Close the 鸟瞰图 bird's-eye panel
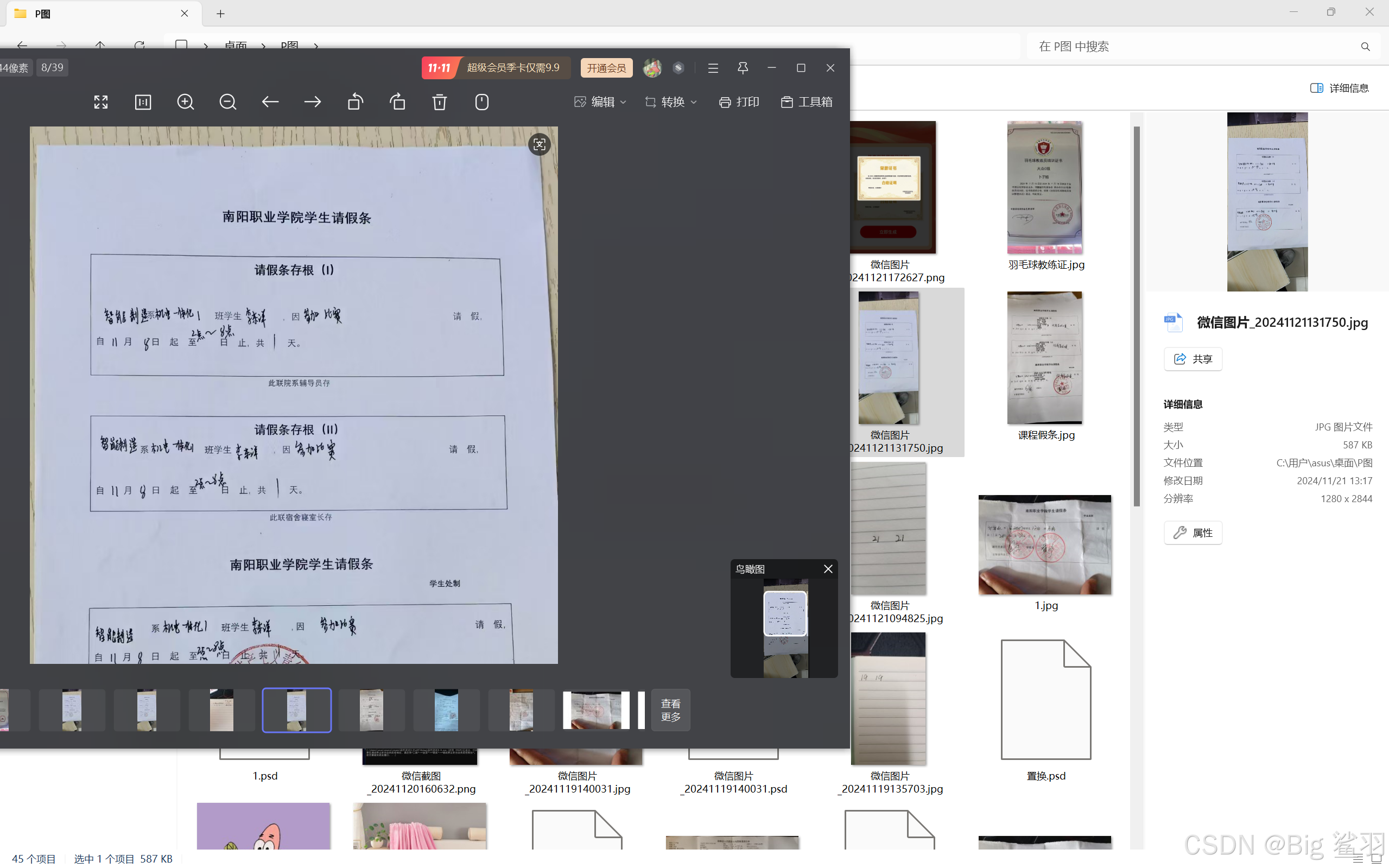This screenshot has width=1389, height=868. click(x=828, y=569)
